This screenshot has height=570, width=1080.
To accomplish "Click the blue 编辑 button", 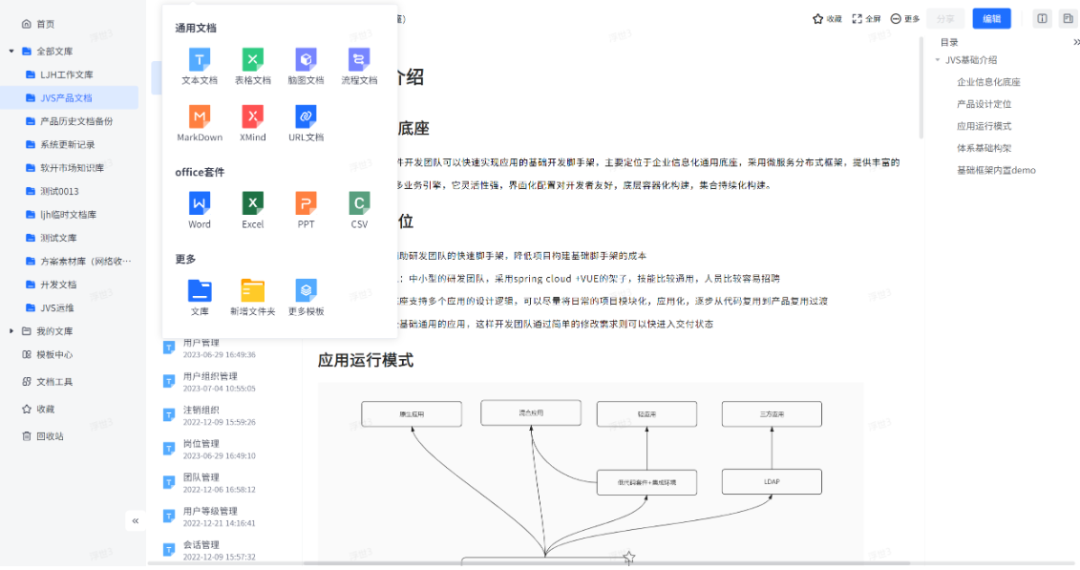I will 991,19.
